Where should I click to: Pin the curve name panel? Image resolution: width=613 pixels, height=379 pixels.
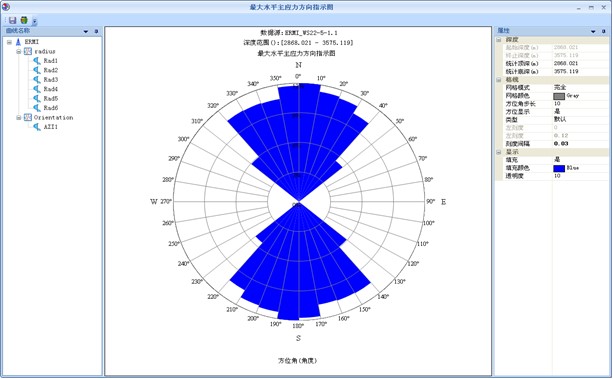(96, 31)
